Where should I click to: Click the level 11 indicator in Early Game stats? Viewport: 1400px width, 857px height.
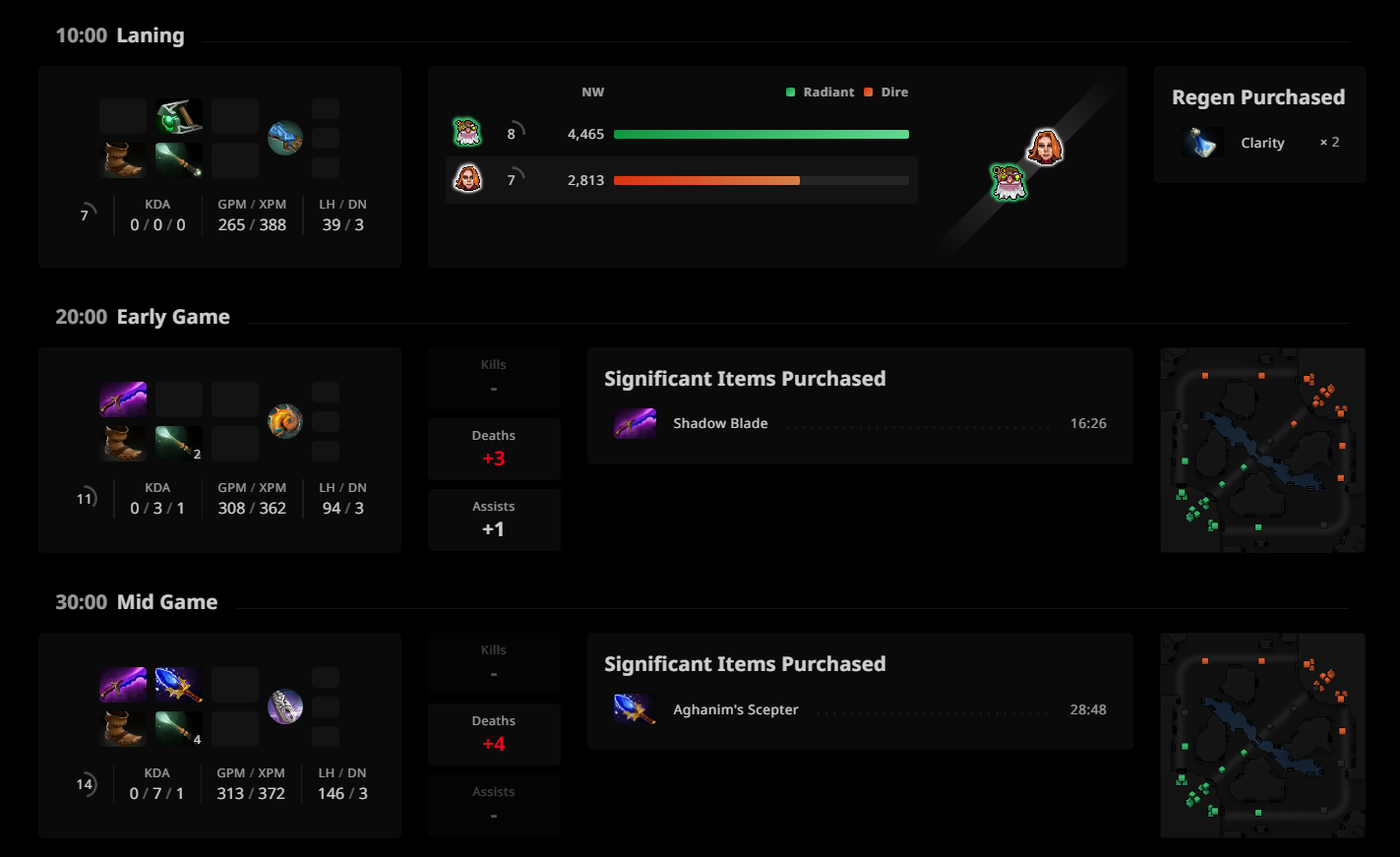[87, 498]
